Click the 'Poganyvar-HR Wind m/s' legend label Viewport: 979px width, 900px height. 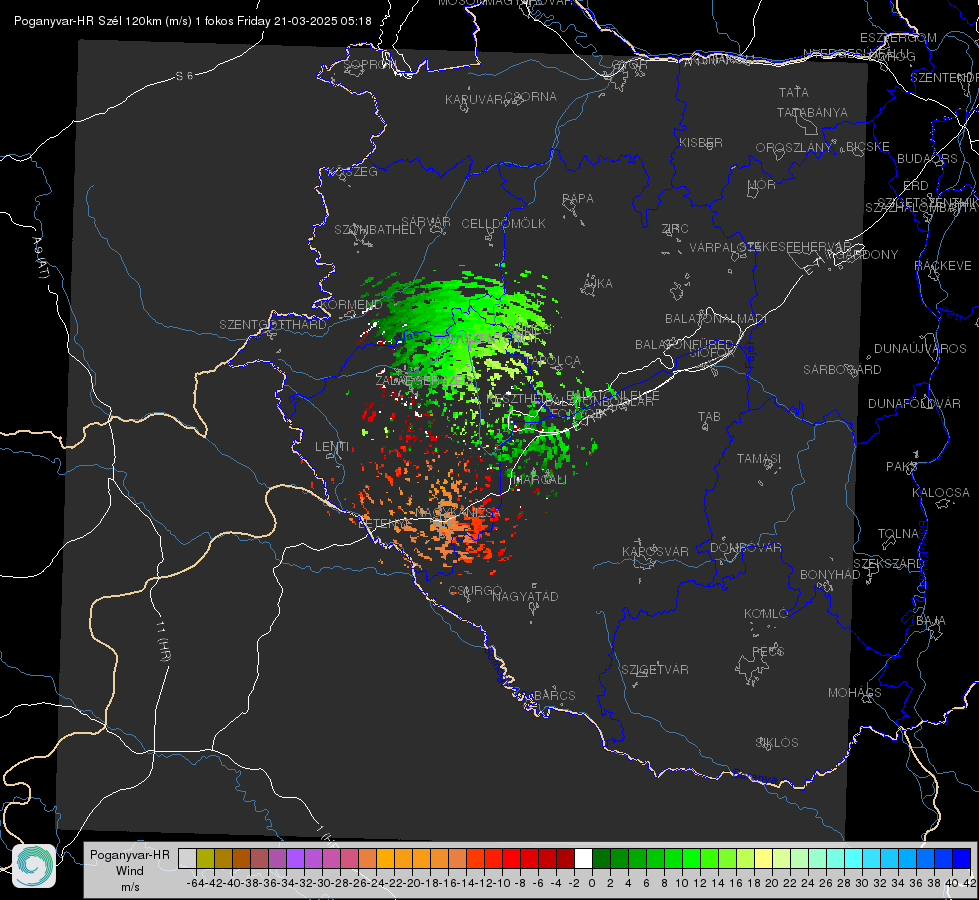click(129, 871)
